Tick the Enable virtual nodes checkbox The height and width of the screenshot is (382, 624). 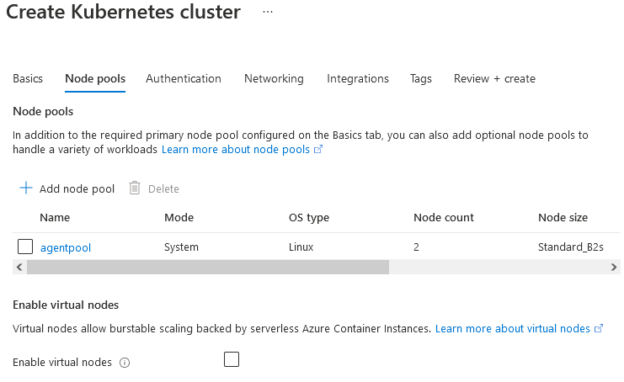231,359
